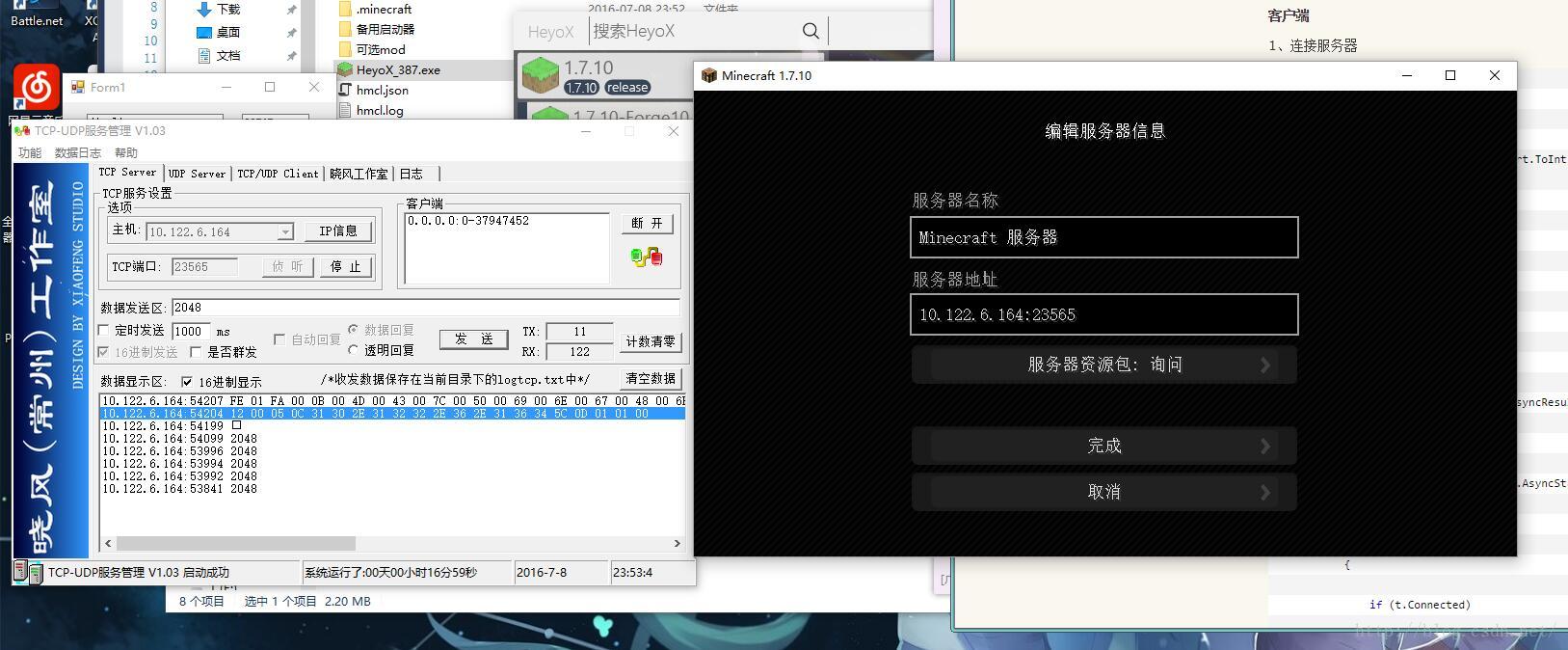The width and height of the screenshot is (1568, 650).
Task: Click the HeyoX search magnifier icon
Action: coord(811,31)
